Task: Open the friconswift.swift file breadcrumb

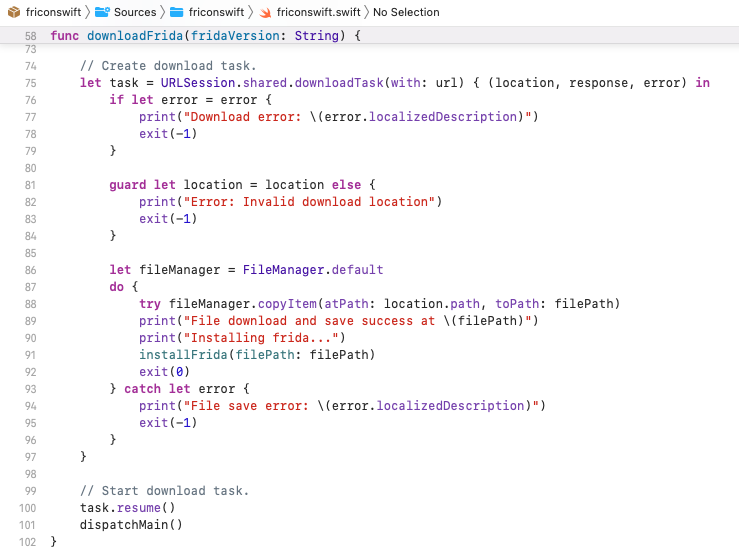Action: click(318, 12)
